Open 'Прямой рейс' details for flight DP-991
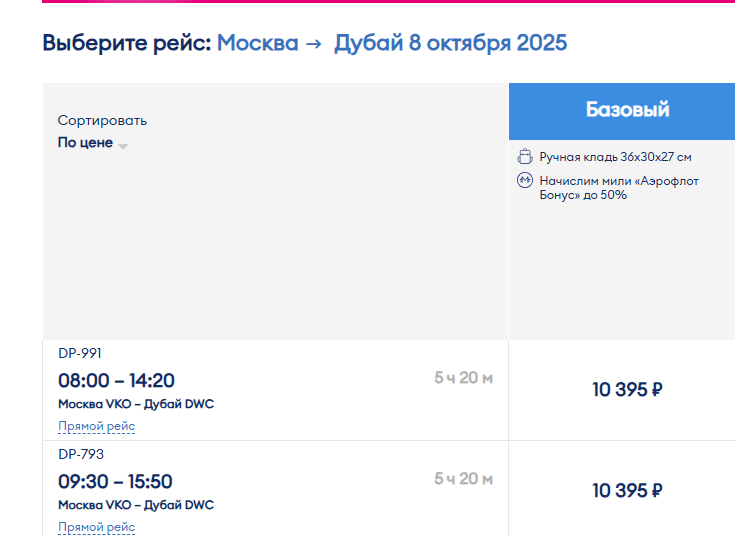The height and width of the screenshot is (536, 735). [x=97, y=426]
